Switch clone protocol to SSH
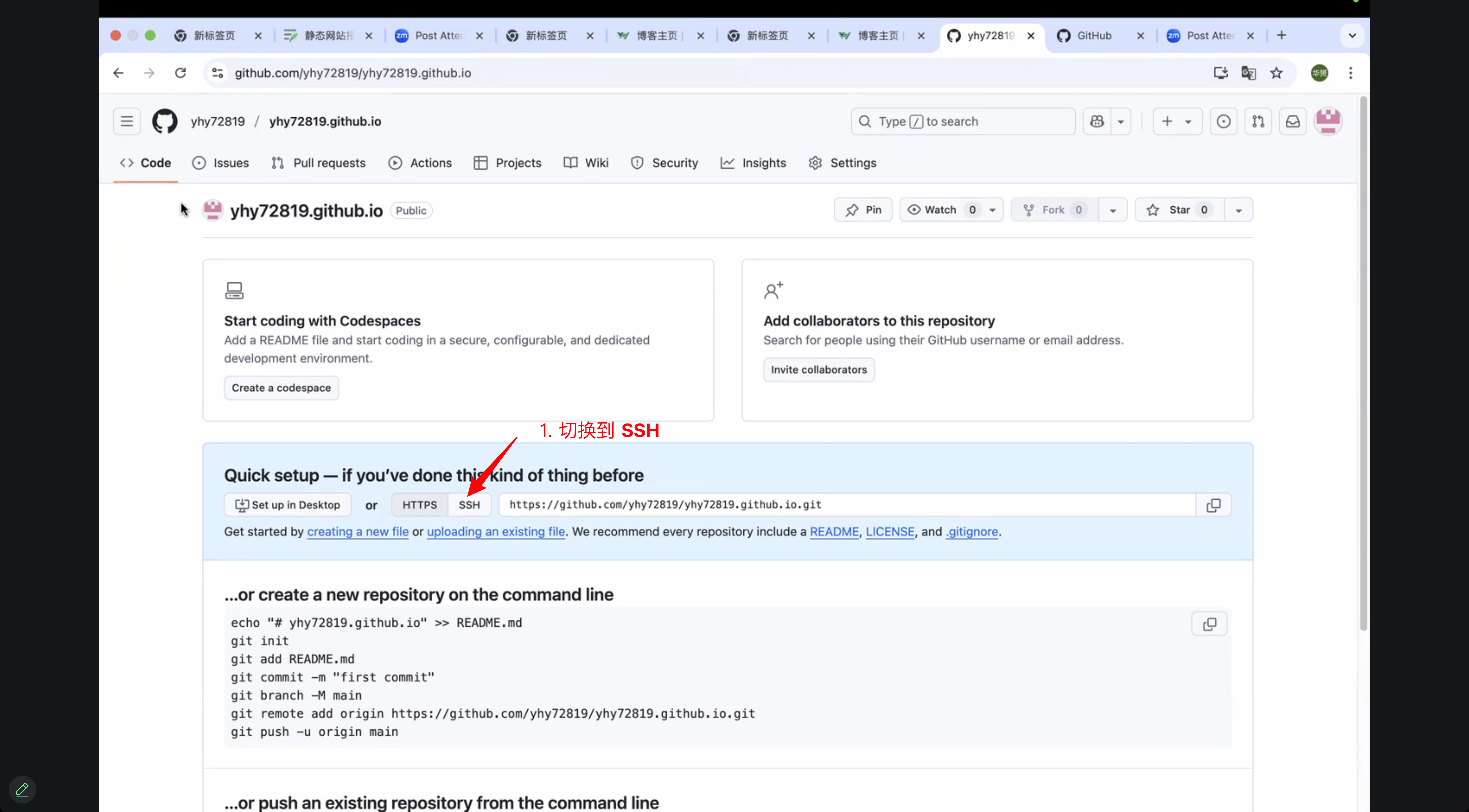Image resolution: width=1469 pixels, height=812 pixels. (x=469, y=505)
